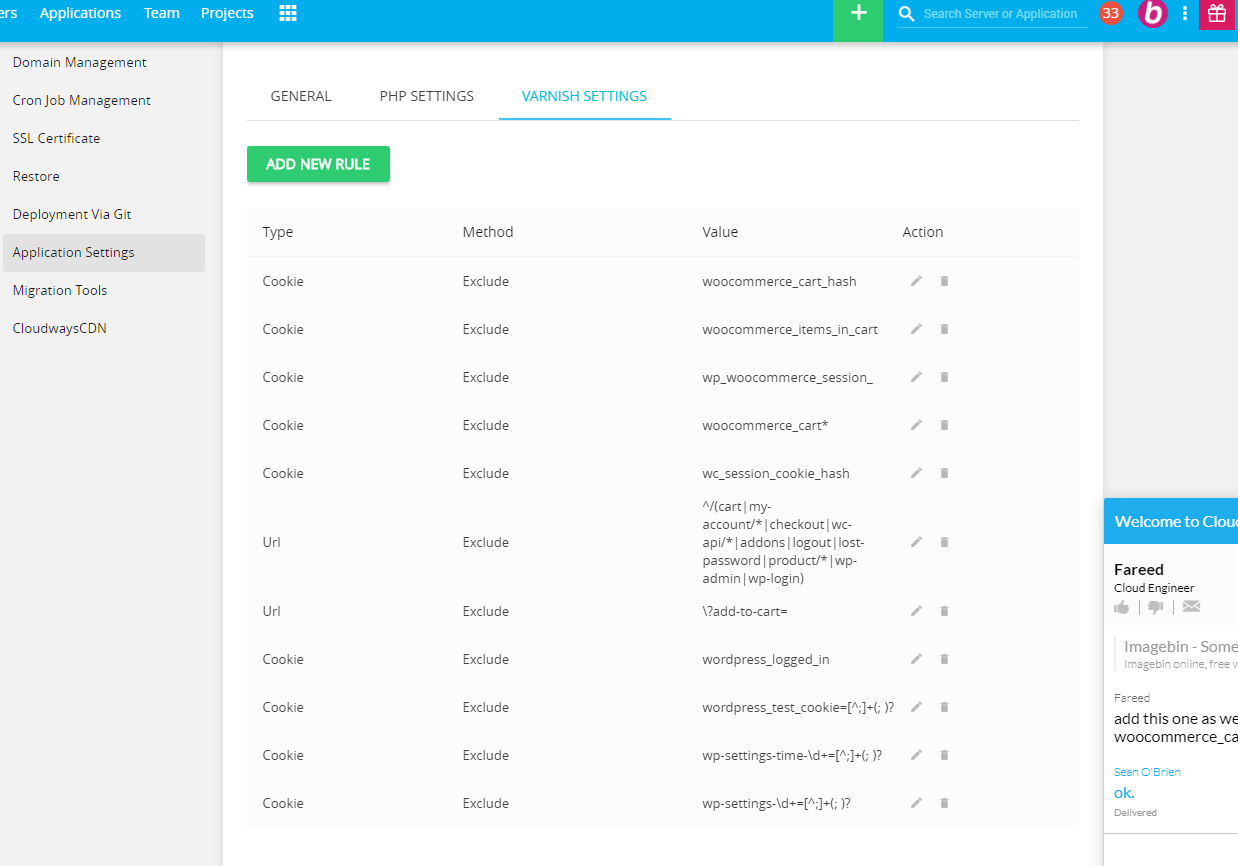The height and width of the screenshot is (866, 1238).
Task: Delete the wordpress_test_cookie rule
Action: 944,707
